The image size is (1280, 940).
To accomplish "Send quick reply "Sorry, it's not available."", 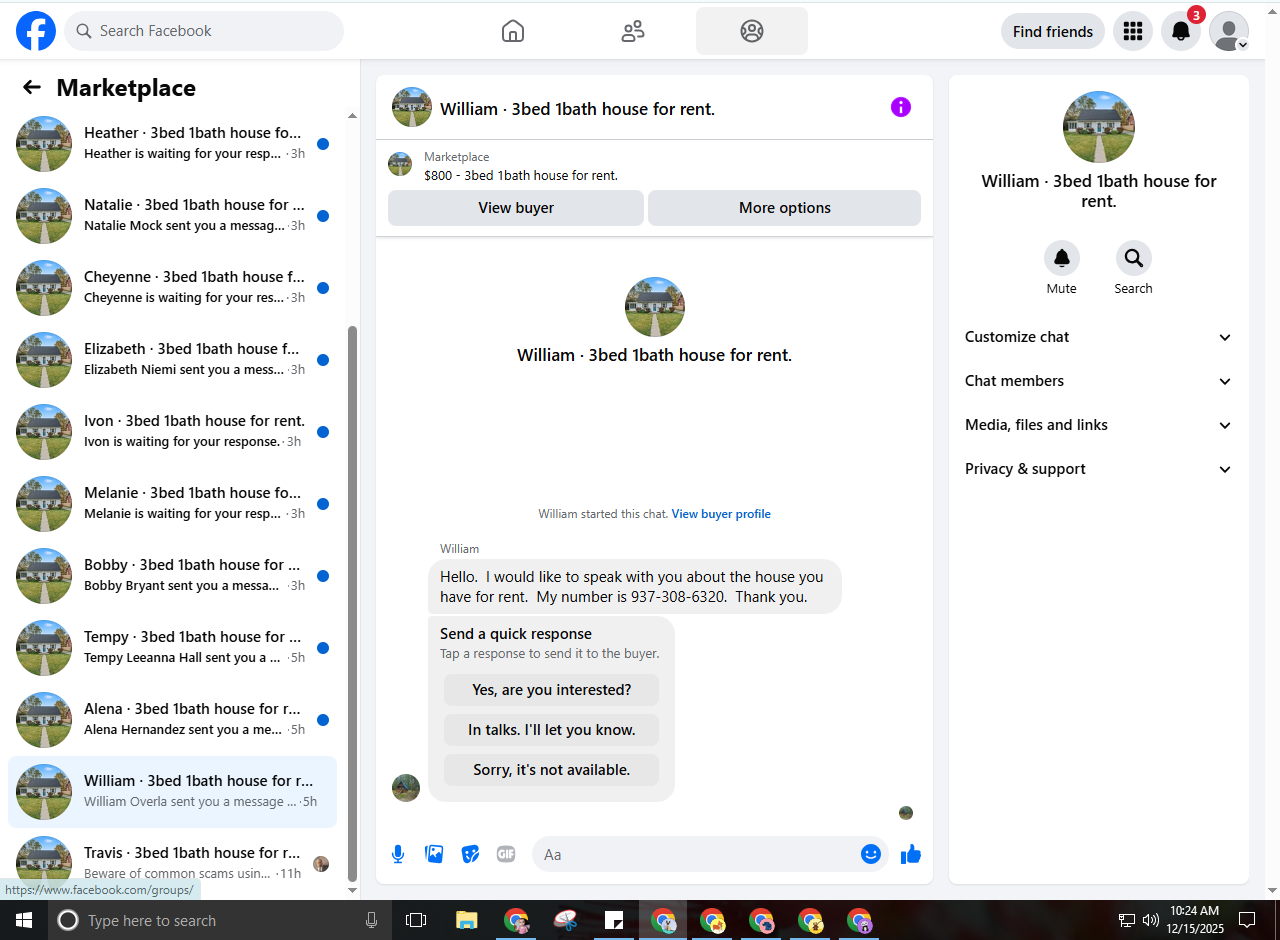I will (552, 770).
